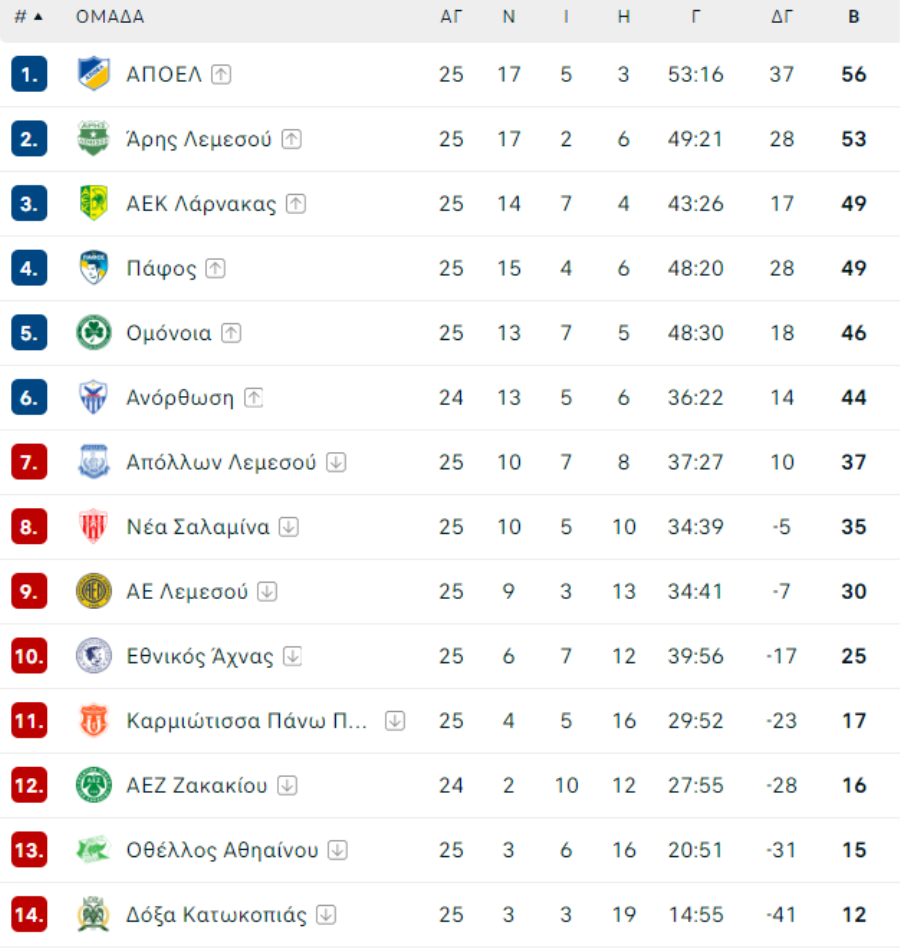The image size is (900, 948).
Task: Click the ΑΠΟΕΛ team crest
Action: click(94, 74)
